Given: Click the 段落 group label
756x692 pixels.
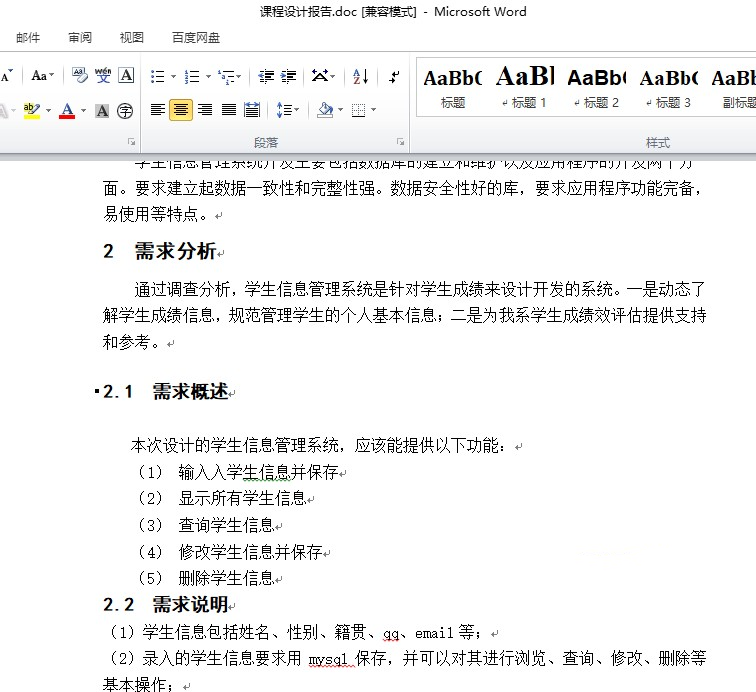Looking at the screenshot, I should [266, 143].
